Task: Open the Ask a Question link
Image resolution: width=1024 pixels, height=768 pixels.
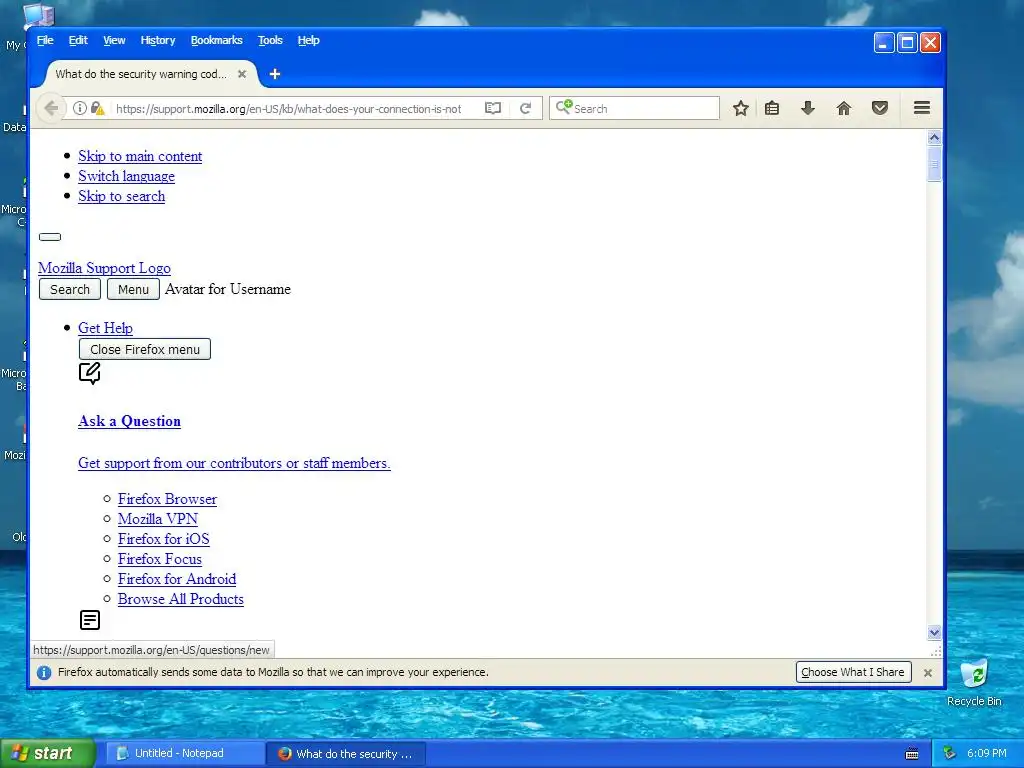Action: pyautogui.click(x=129, y=421)
